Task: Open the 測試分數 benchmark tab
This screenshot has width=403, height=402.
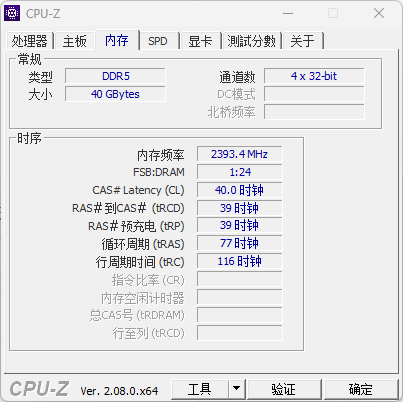Action: pos(252,41)
